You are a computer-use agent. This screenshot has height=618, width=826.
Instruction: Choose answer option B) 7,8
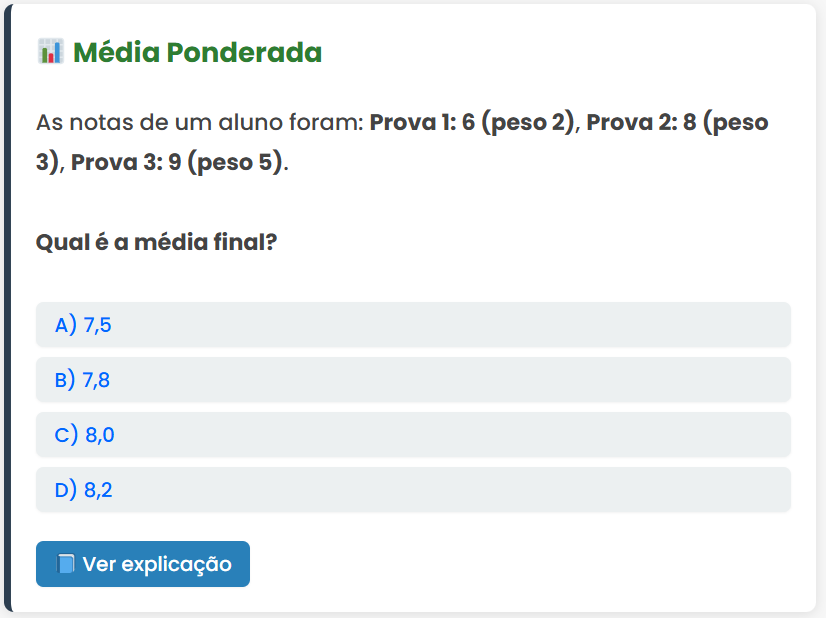tap(413, 380)
